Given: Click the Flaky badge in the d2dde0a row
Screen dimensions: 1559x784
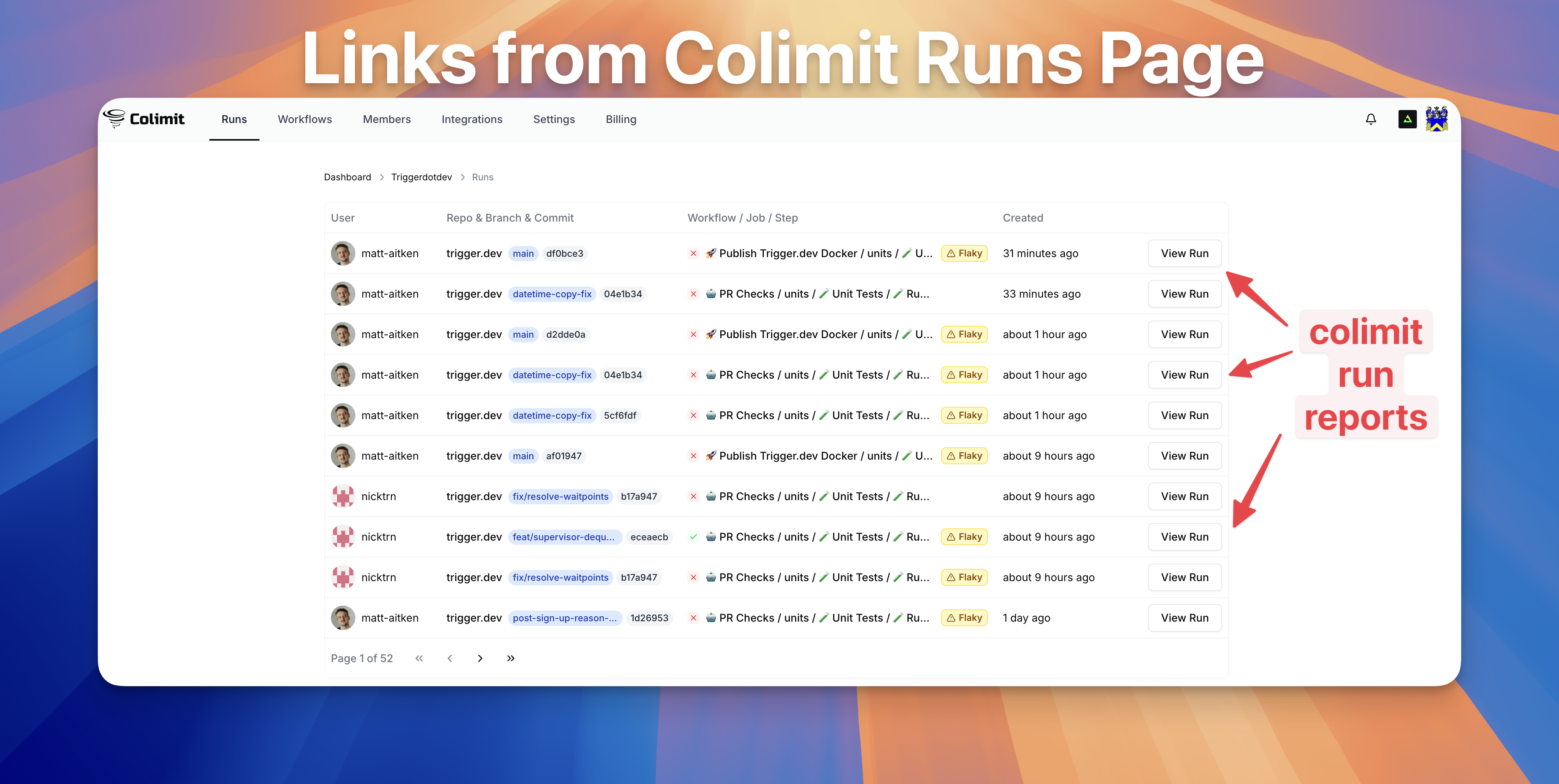Looking at the screenshot, I should click(964, 335).
